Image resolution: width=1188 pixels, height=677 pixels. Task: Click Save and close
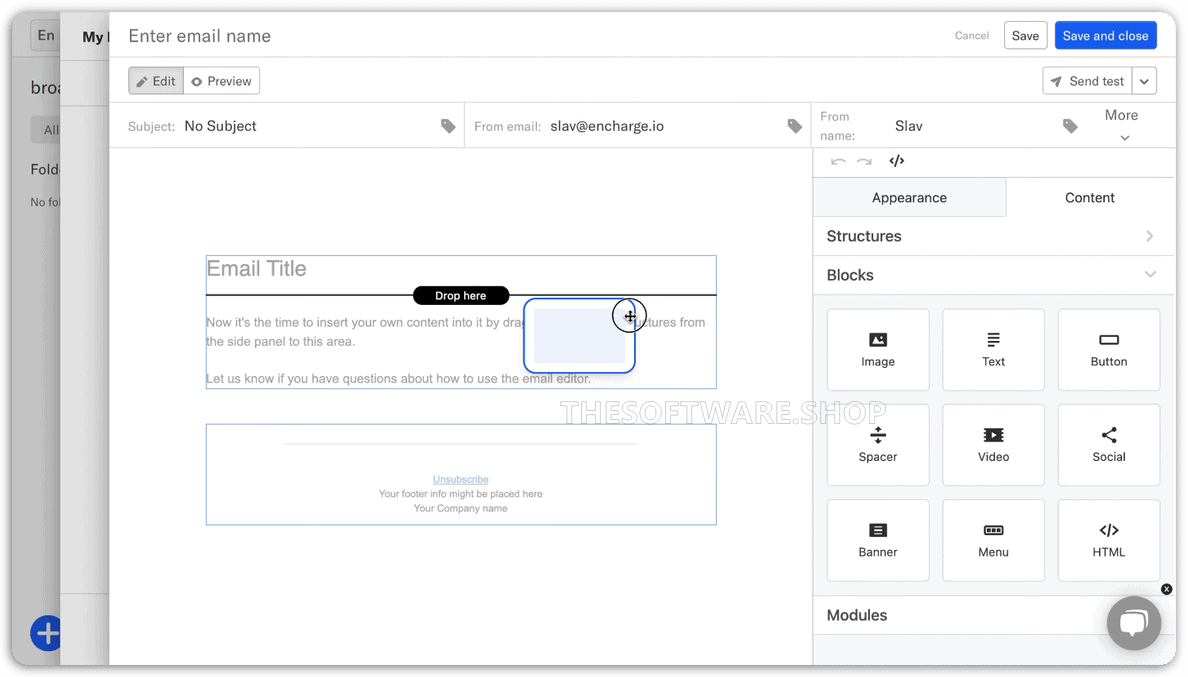(x=1105, y=36)
